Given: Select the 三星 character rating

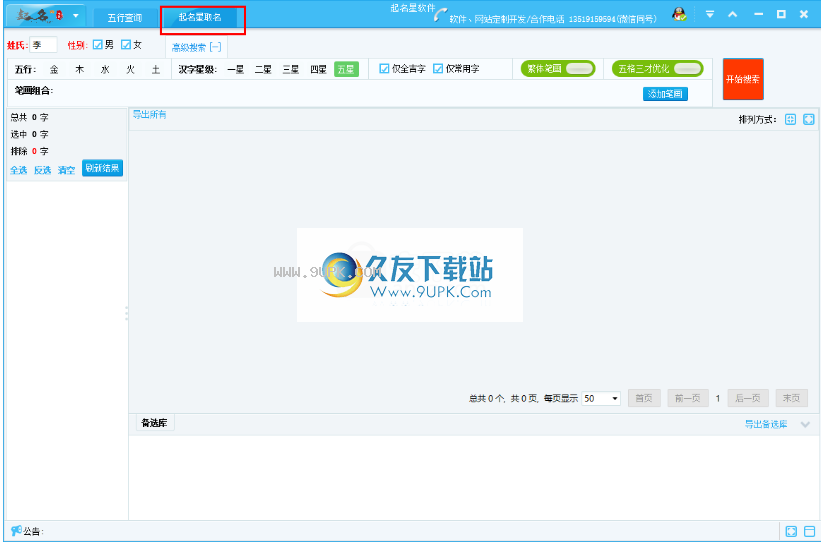Looking at the screenshot, I should [291, 69].
